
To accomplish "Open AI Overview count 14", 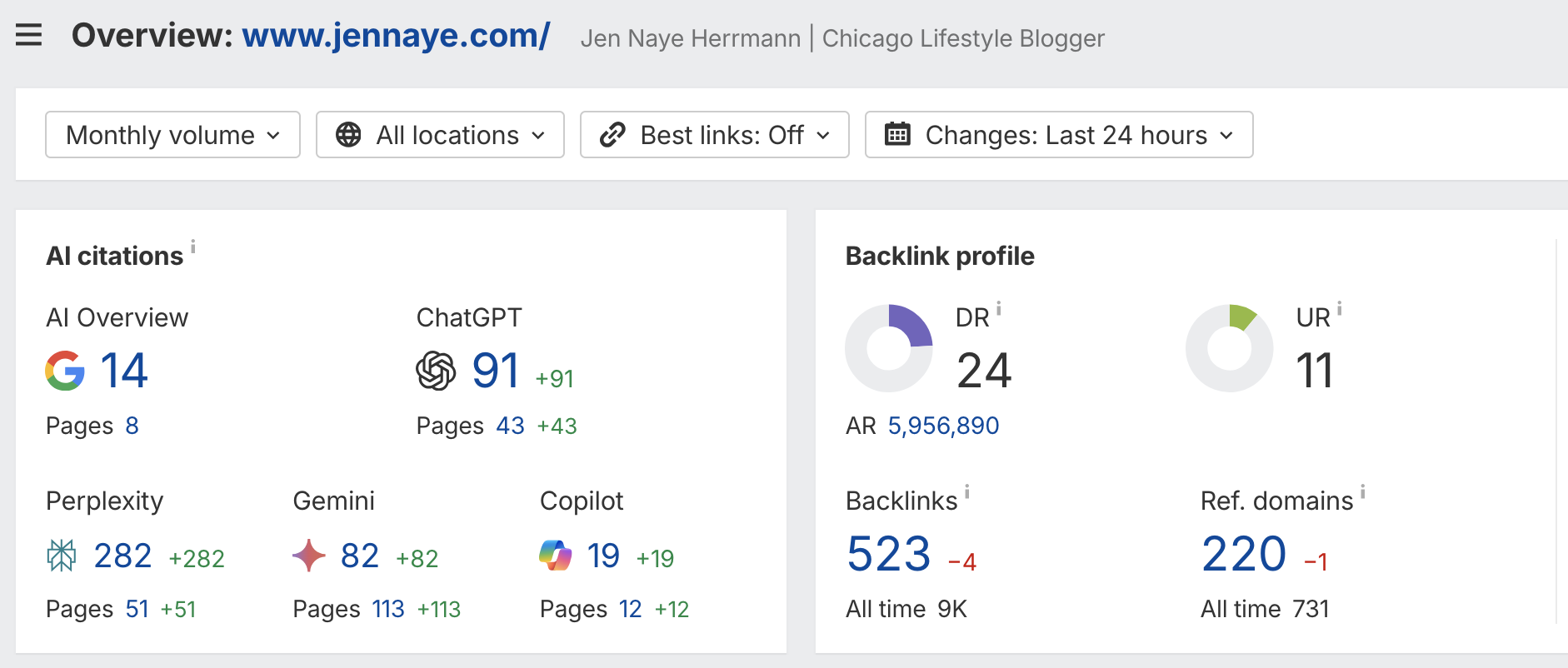I will point(123,371).
